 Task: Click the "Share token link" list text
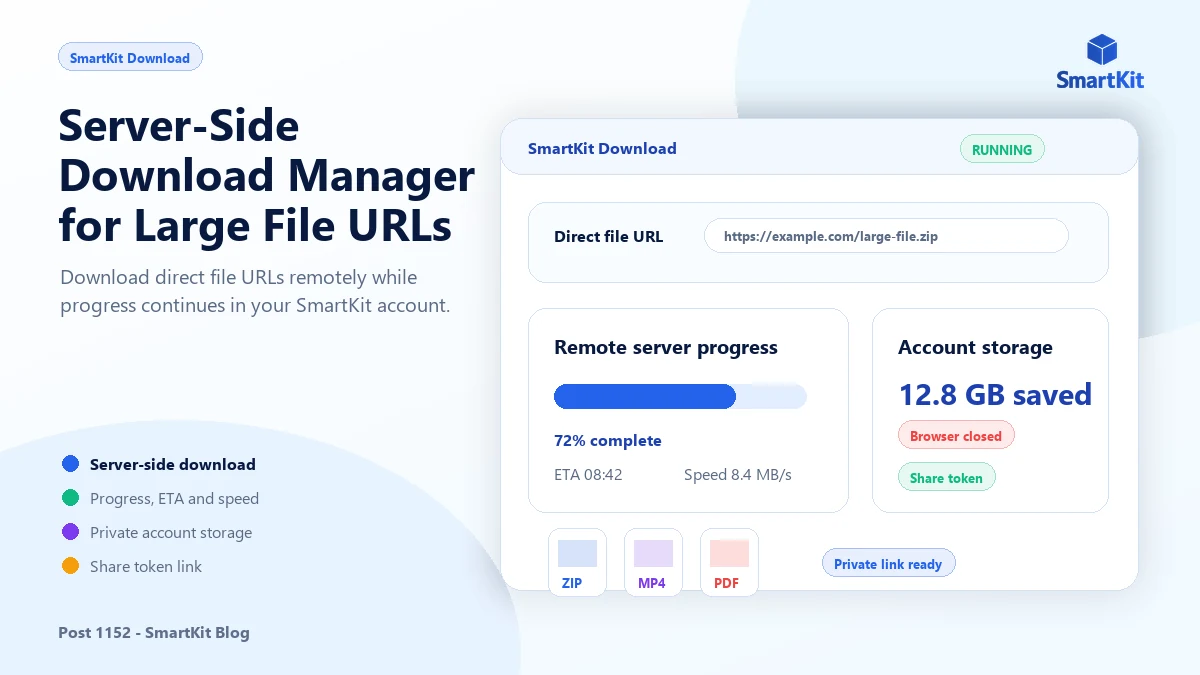pos(146,566)
